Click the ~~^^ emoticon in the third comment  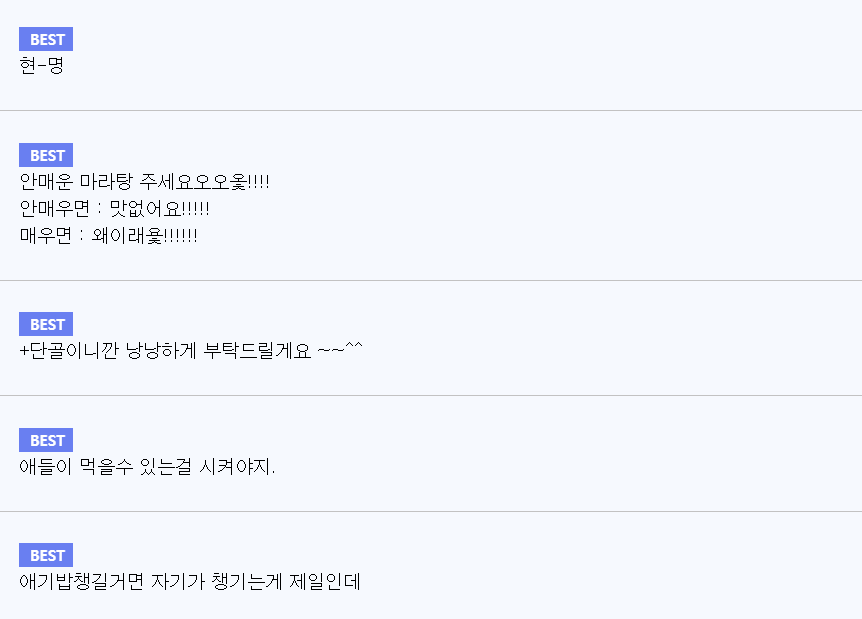pyautogui.click(x=340, y=351)
